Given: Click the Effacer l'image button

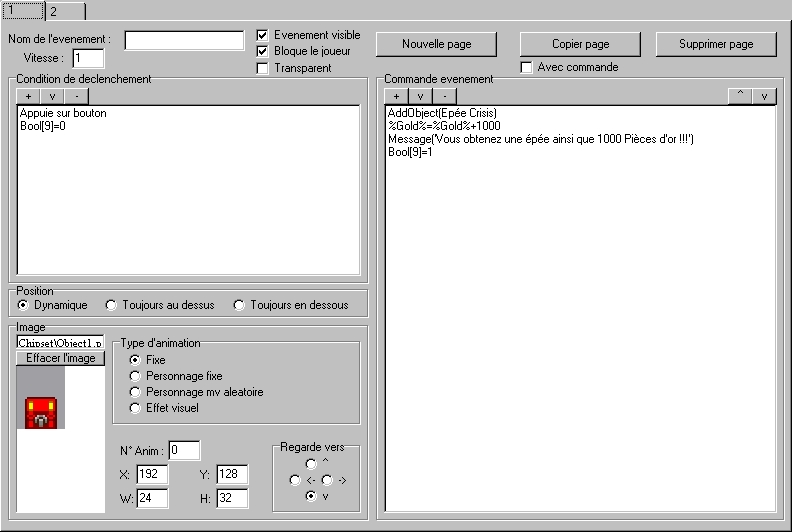Looking at the screenshot, I should [x=60, y=358].
